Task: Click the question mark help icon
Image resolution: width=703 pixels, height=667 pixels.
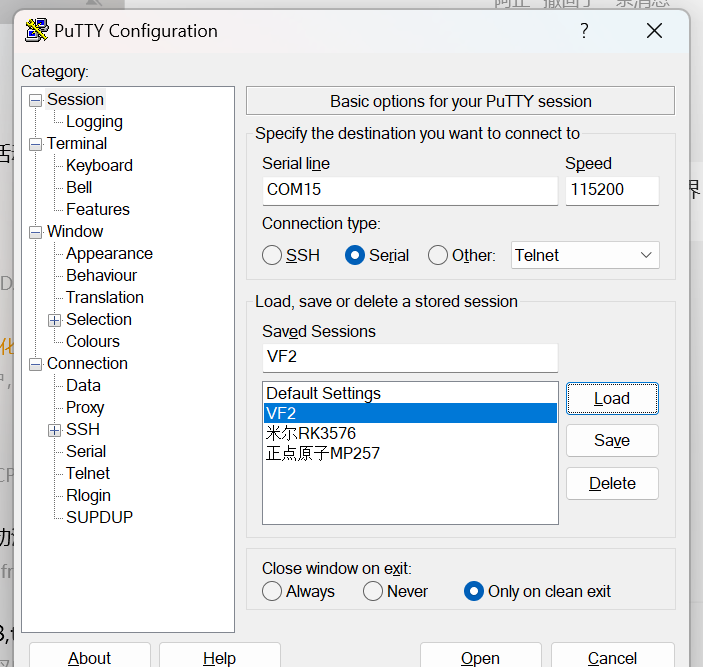Action: click(x=584, y=31)
